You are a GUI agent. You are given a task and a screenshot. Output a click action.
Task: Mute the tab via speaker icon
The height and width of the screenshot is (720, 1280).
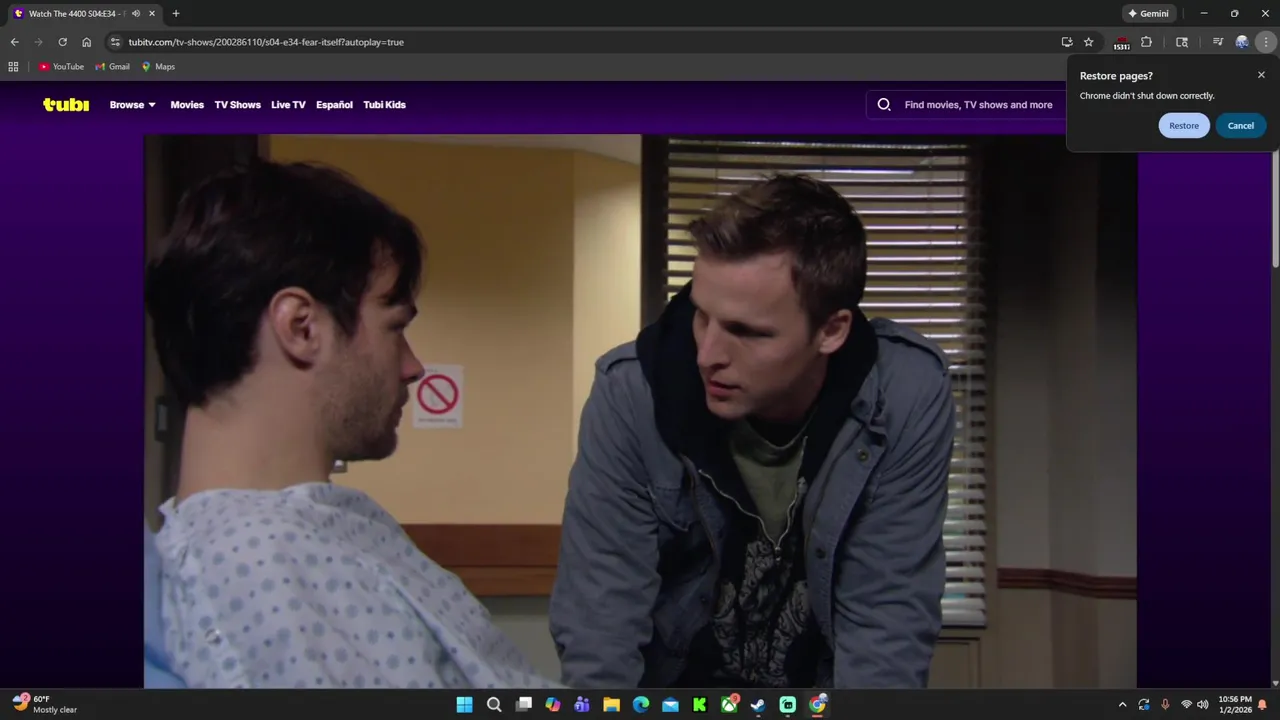pyautogui.click(x=136, y=13)
